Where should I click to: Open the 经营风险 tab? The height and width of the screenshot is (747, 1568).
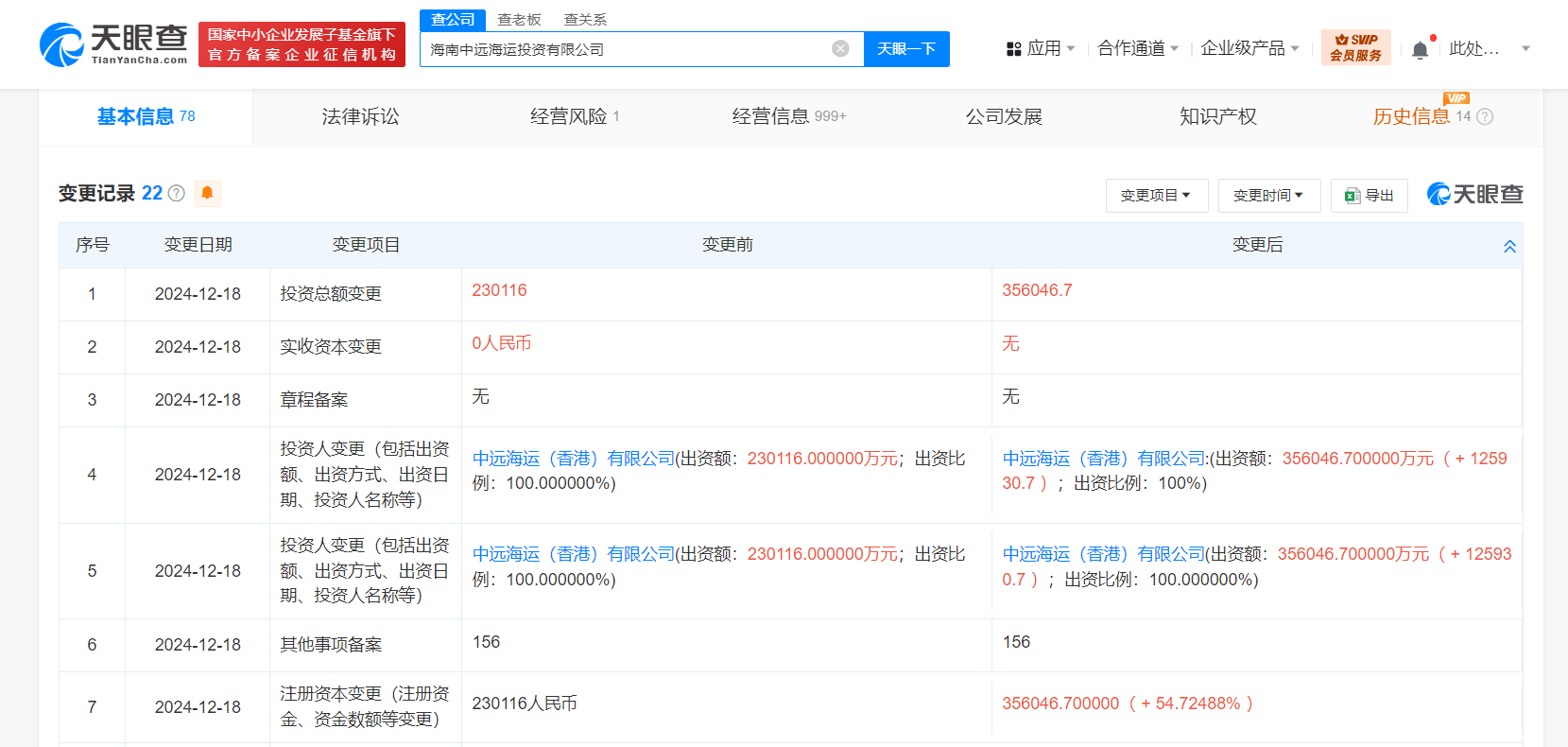[x=575, y=116]
